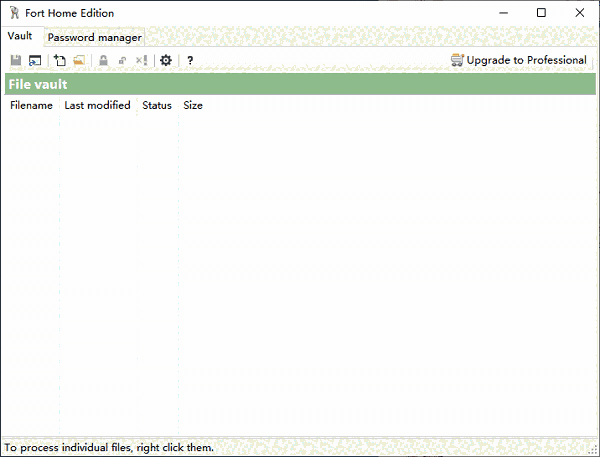600x457 pixels.
Task: Click Upgrade to Professional
Action: [518, 60]
